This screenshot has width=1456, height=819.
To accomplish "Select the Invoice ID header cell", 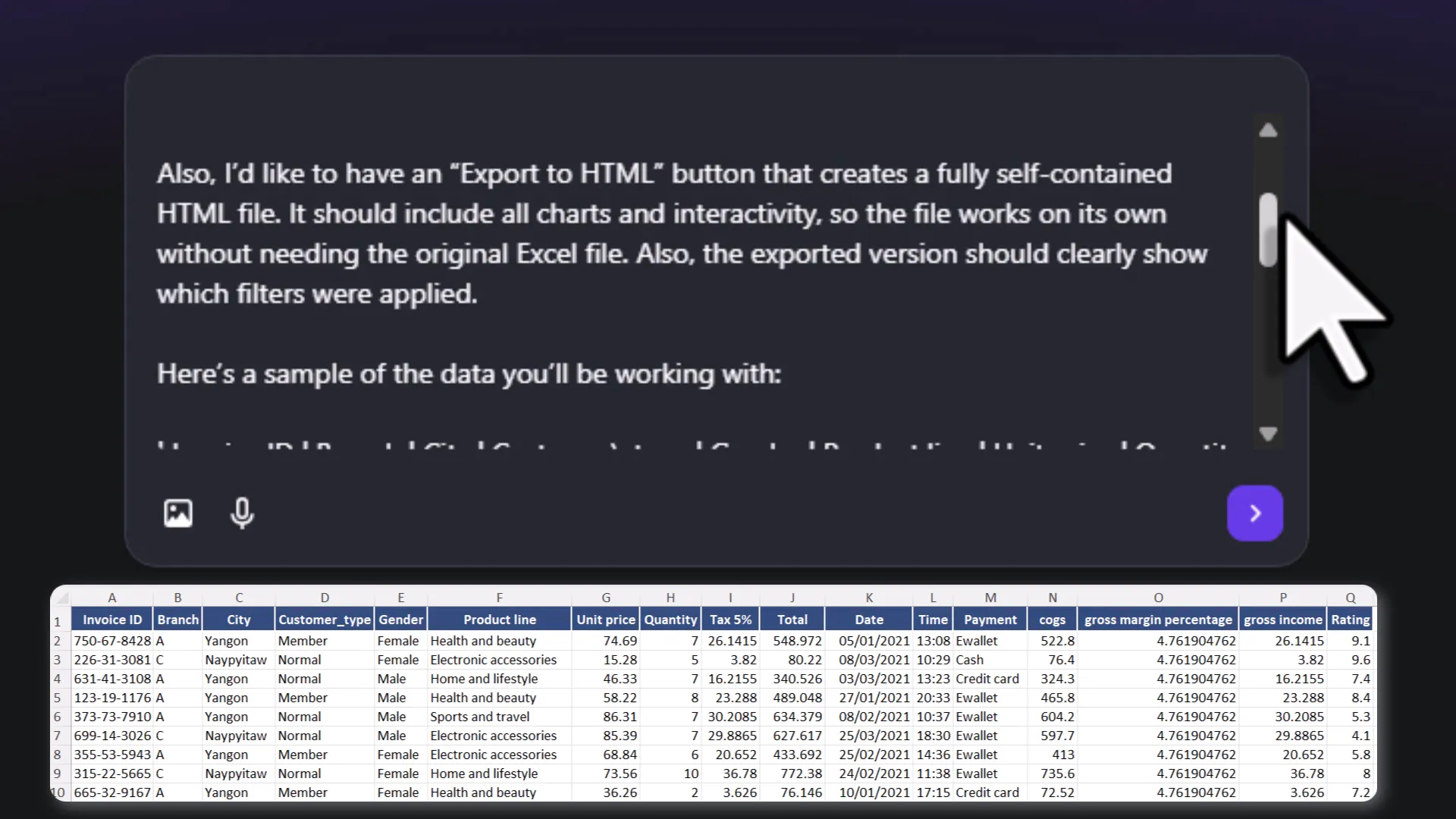I will [111, 619].
